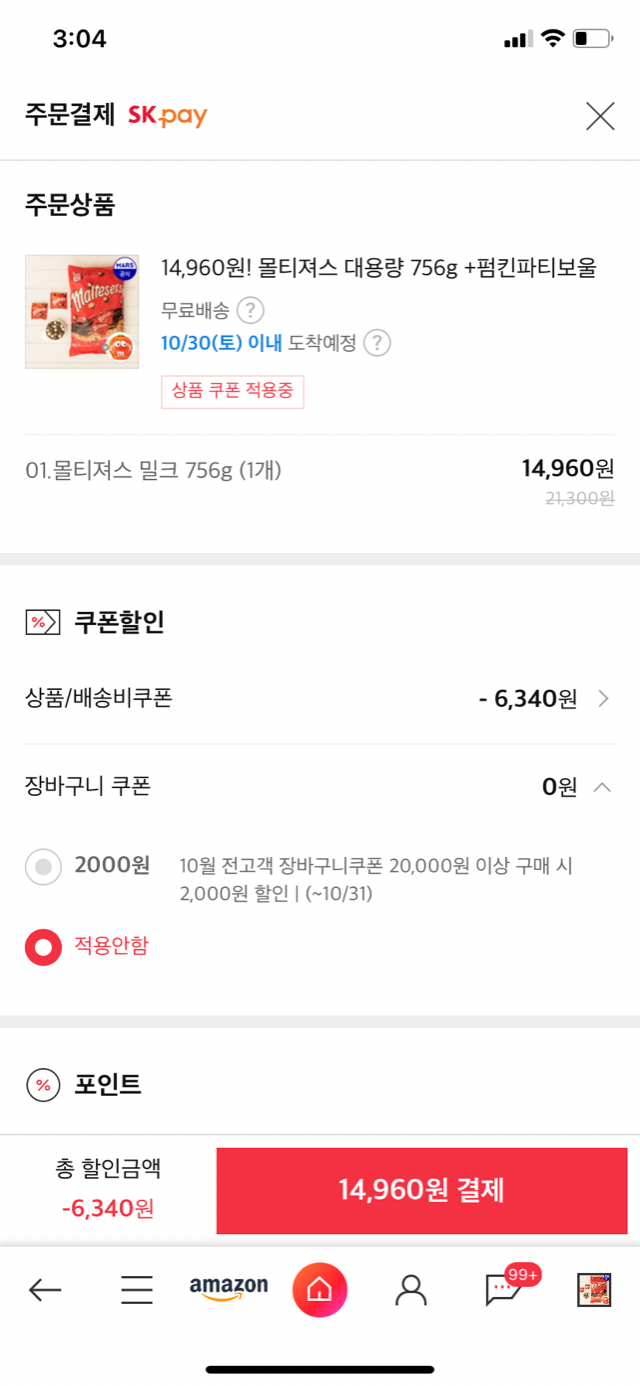Select the 적용안함 radio option

(43, 947)
